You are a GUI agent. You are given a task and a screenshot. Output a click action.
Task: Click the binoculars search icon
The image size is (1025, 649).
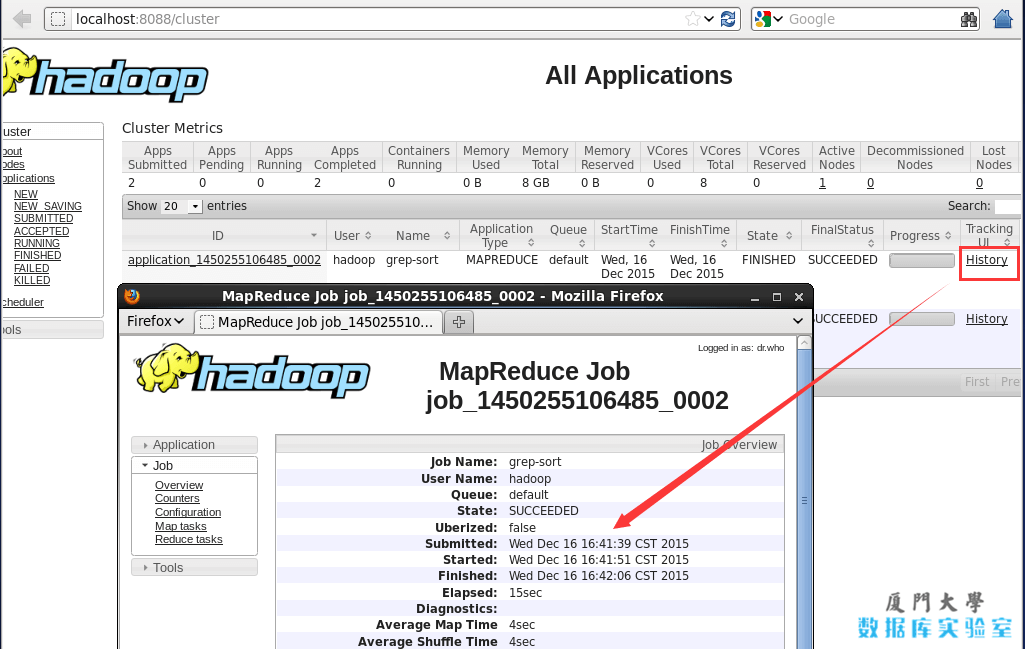pos(969,19)
